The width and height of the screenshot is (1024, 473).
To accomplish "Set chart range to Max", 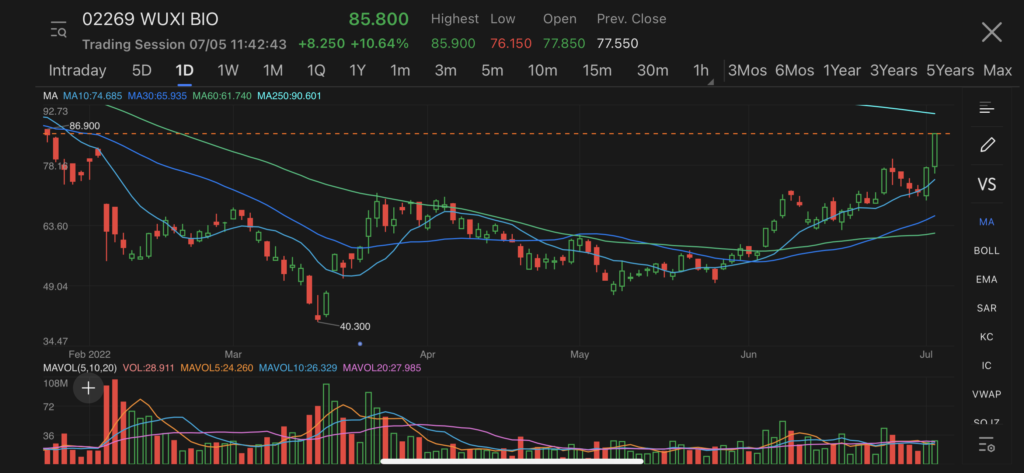I will point(997,71).
